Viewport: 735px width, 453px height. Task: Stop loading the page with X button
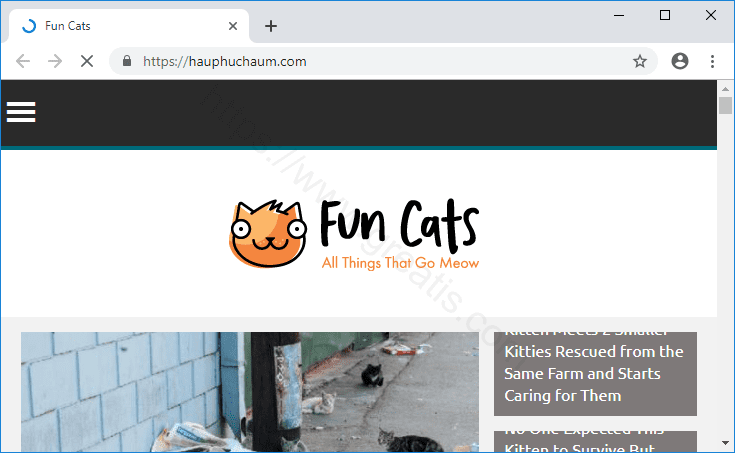87,61
